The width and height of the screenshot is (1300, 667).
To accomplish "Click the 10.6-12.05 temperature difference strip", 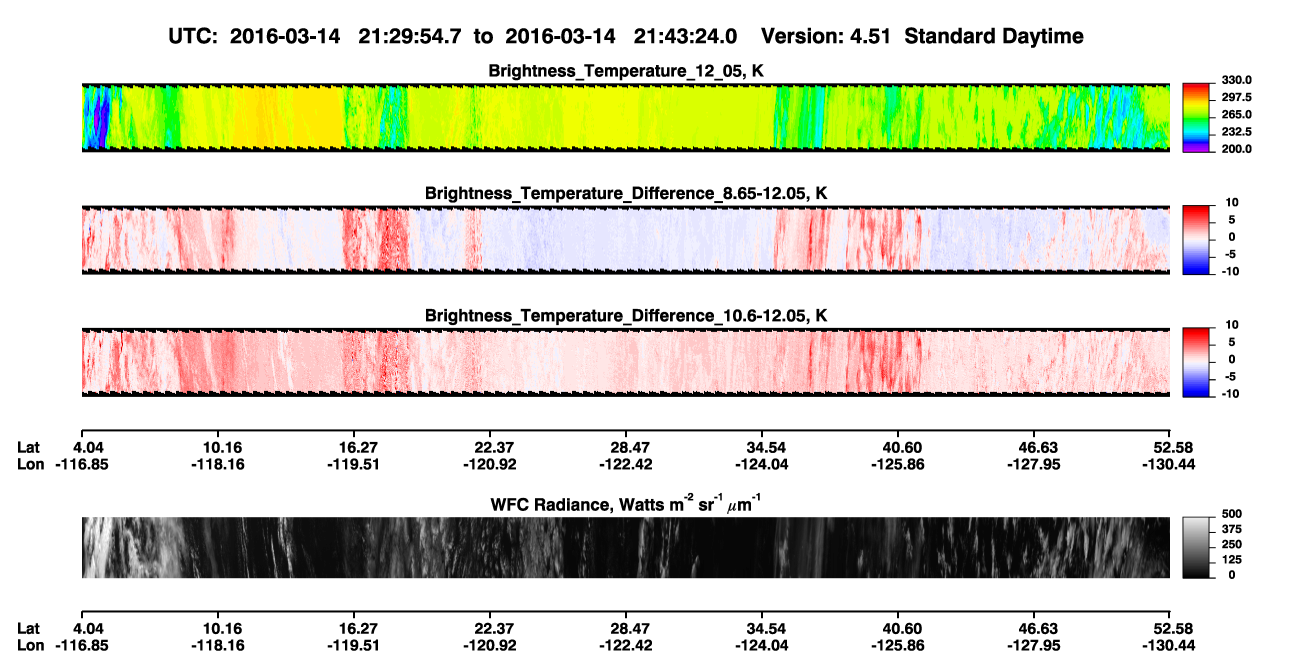I will pos(625,361).
